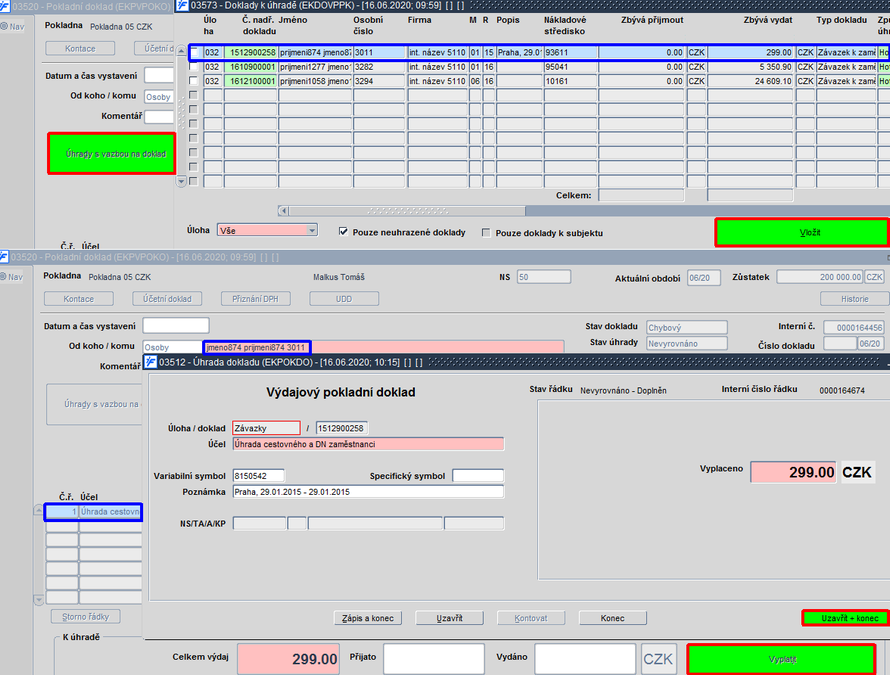Click the green Vložit button

801,232
